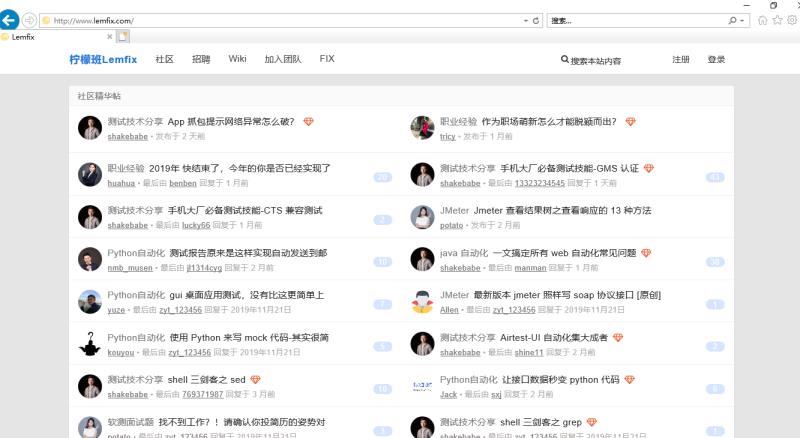Open the Wiki navigation menu item
This screenshot has width=800, height=438.
pos(237,59)
